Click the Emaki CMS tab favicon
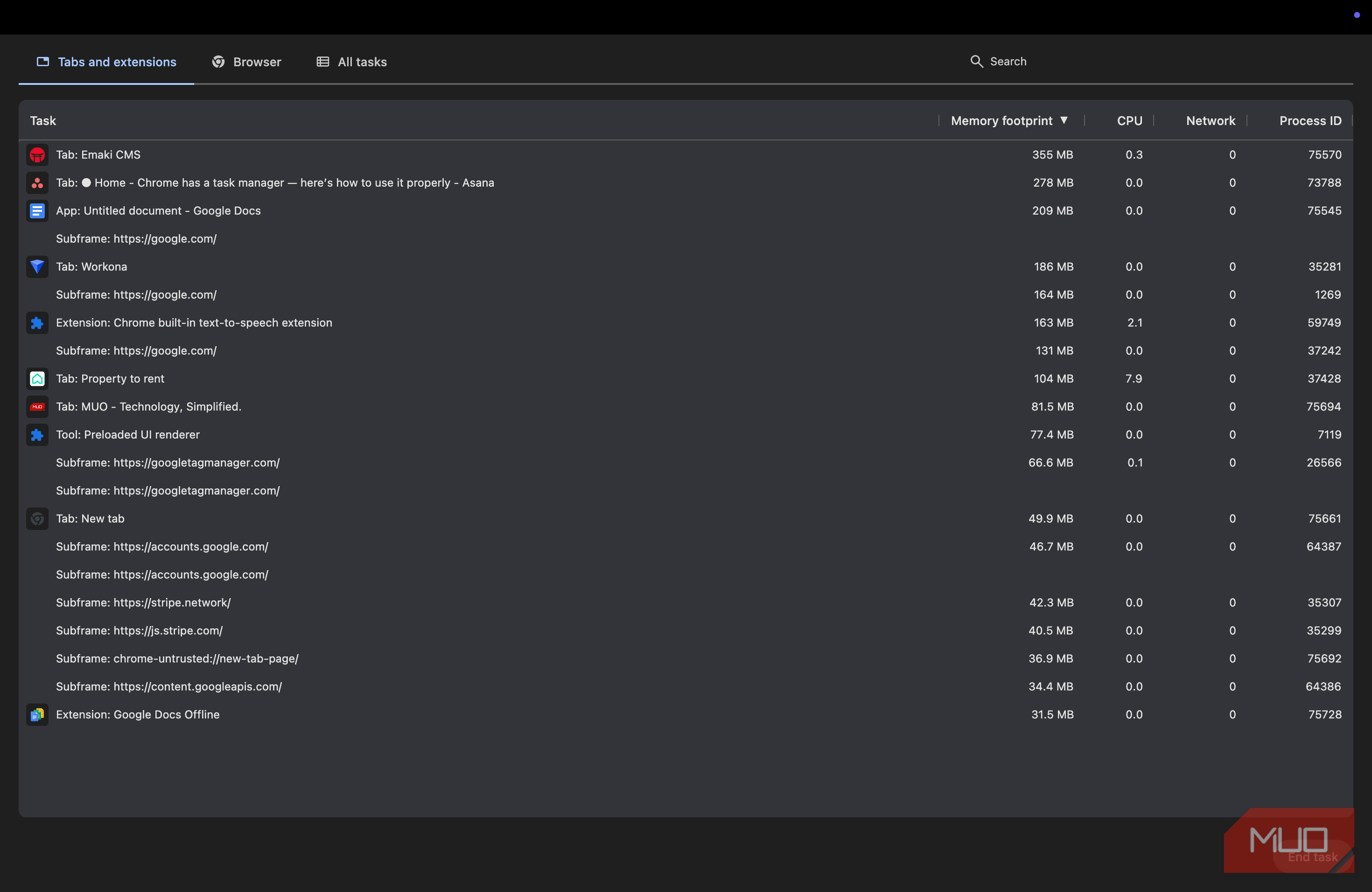 click(37, 155)
